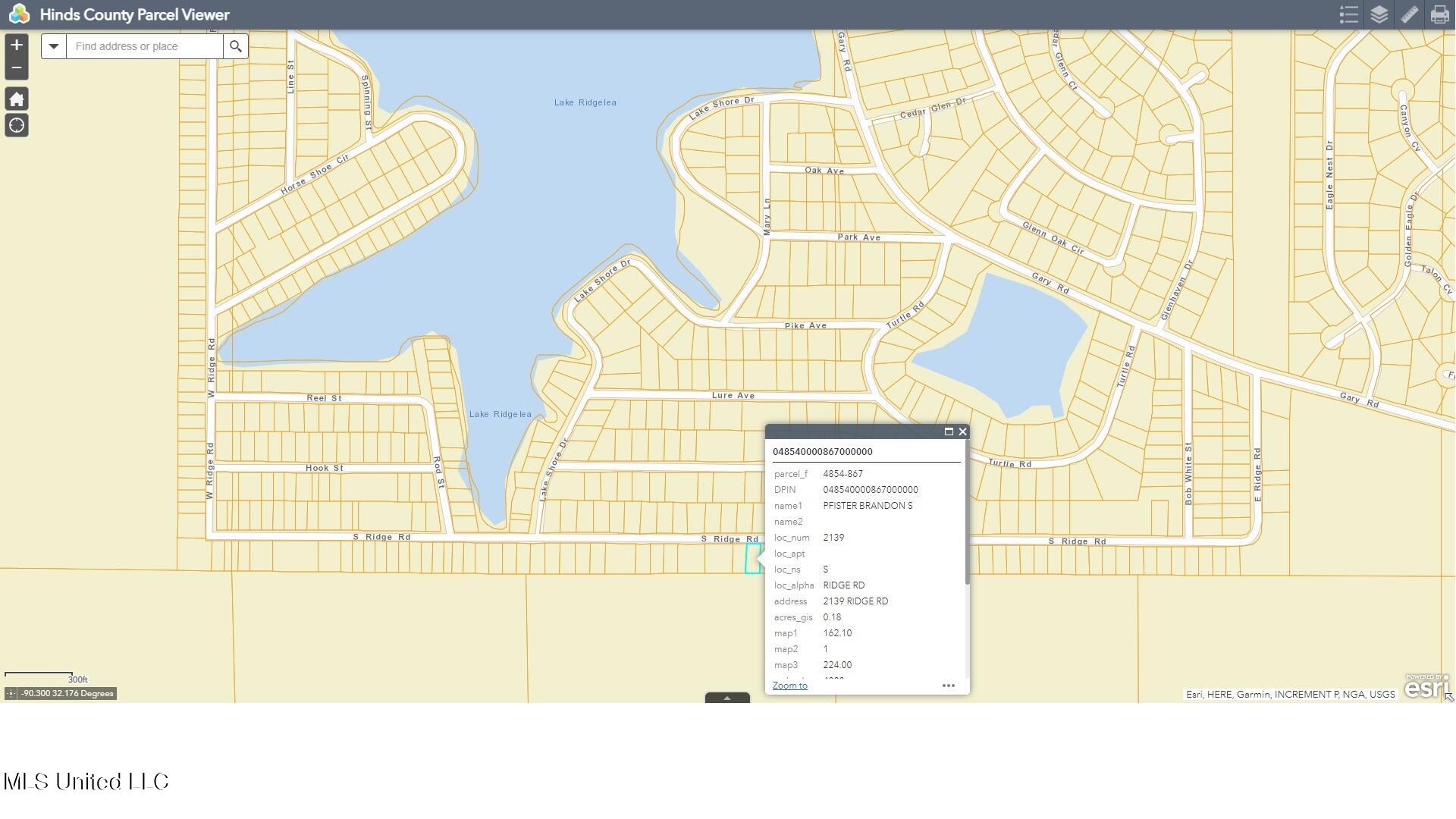This screenshot has height=819, width=1456.
Task: Click the coordinates readout -90.300 32.176
Action: click(x=67, y=694)
